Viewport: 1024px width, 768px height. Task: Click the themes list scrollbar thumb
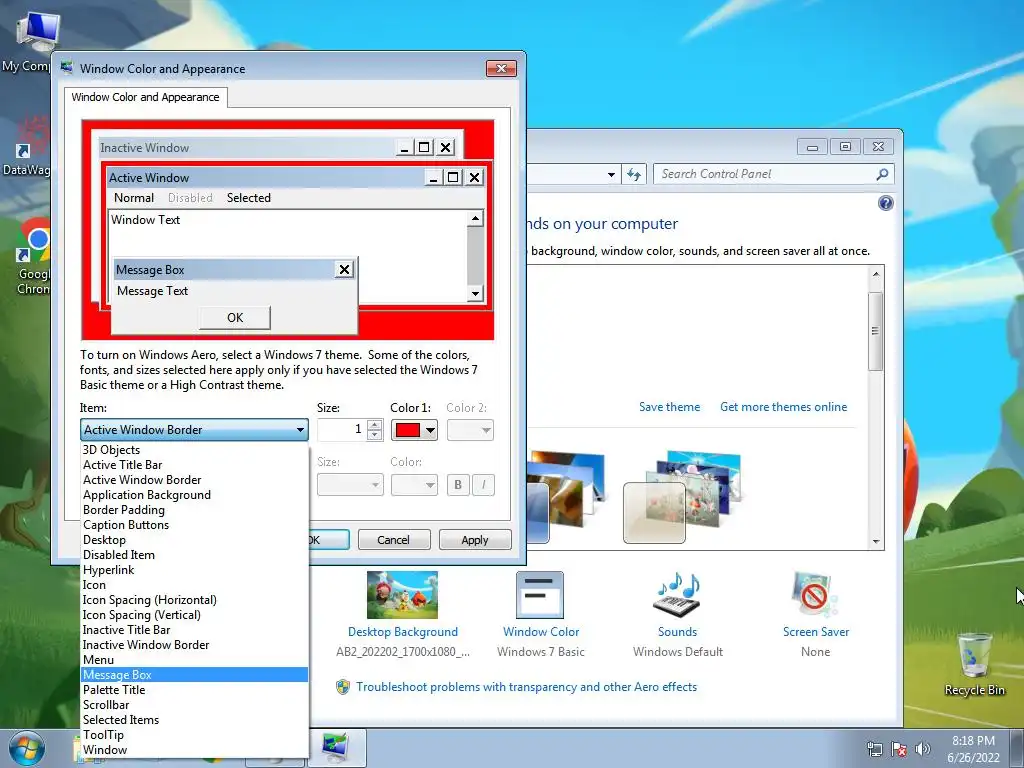(876, 331)
